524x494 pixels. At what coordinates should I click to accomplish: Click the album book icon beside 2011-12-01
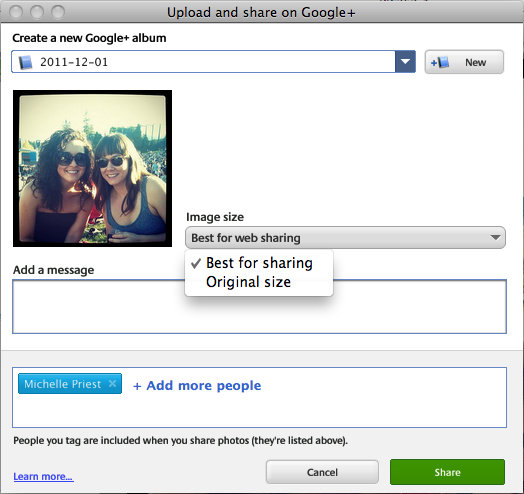25,62
